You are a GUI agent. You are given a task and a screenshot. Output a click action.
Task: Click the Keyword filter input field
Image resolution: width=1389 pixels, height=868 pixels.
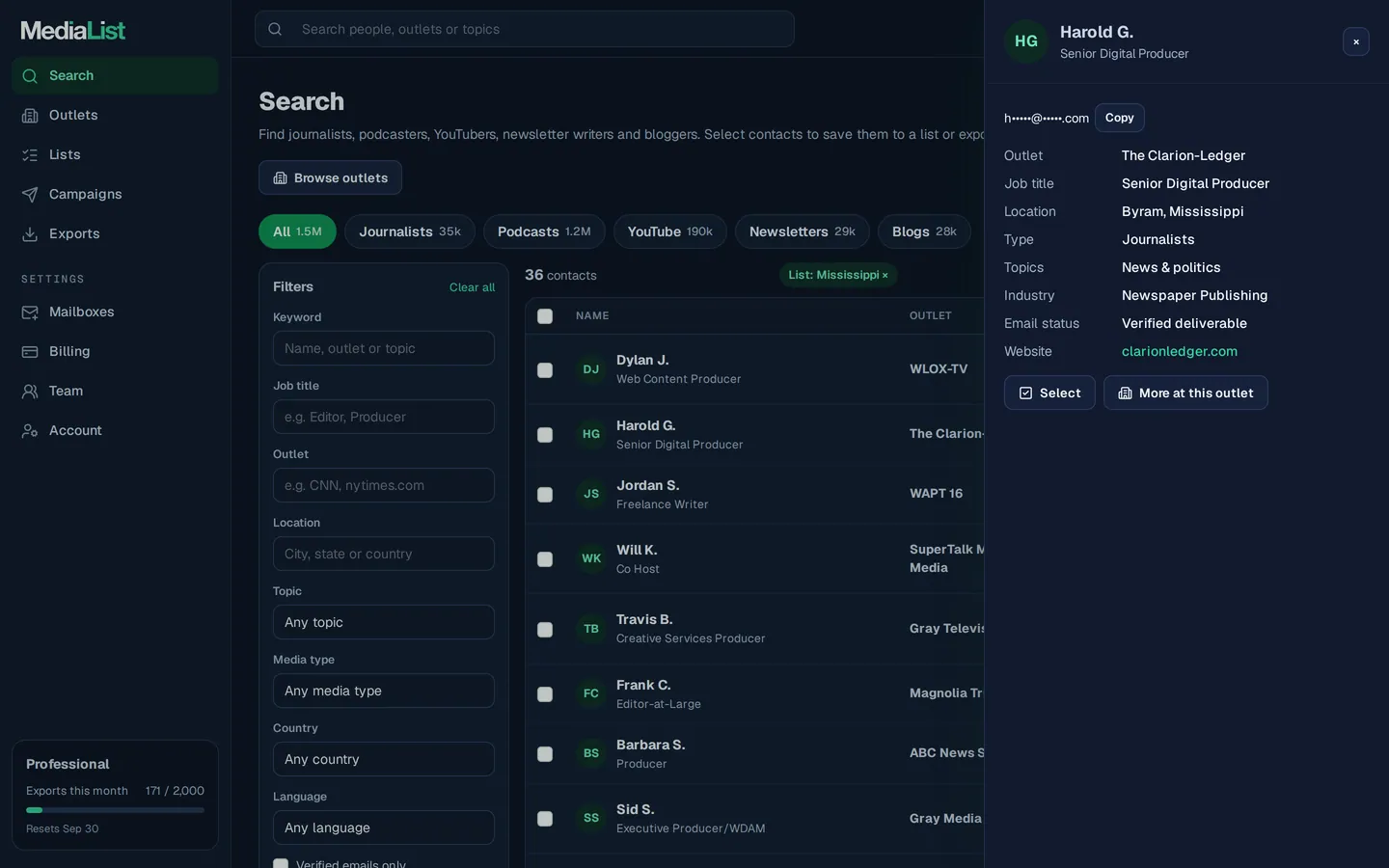(x=384, y=348)
